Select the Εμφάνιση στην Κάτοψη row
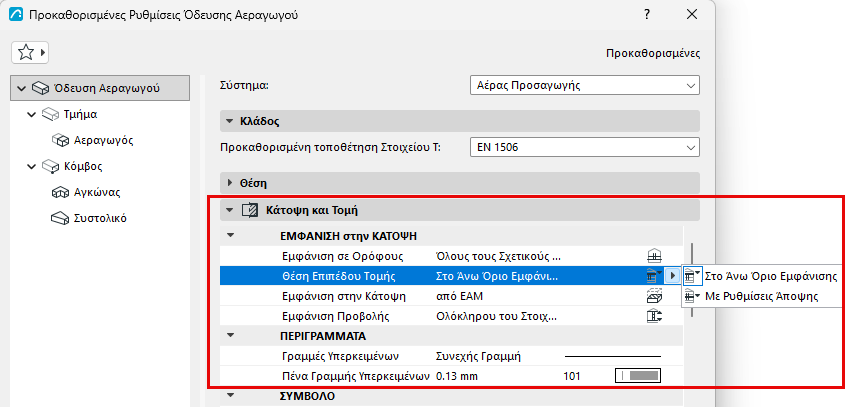This screenshot has width=851, height=407. (452, 296)
